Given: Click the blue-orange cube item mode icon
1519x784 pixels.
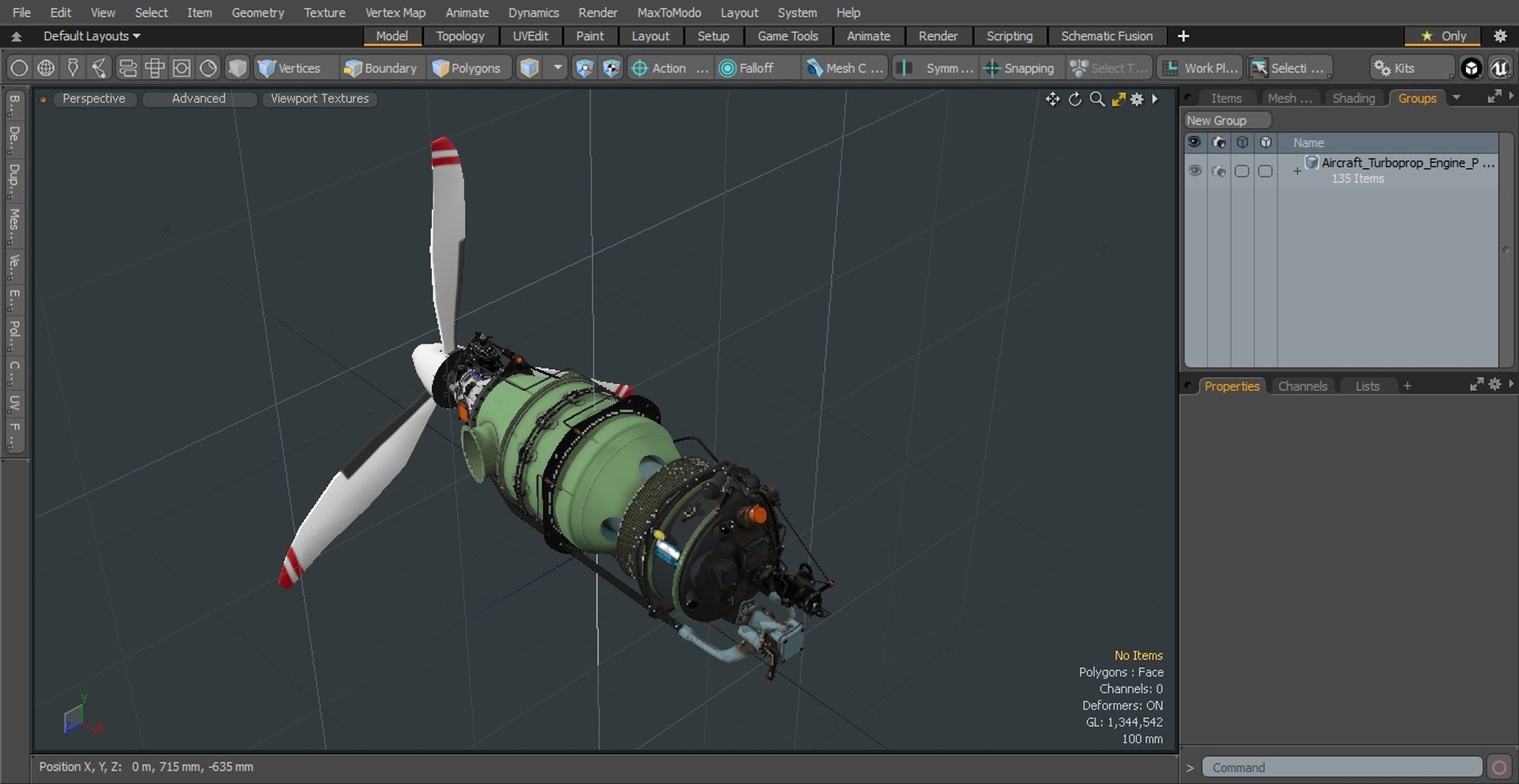Looking at the screenshot, I should click(x=529, y=68).
